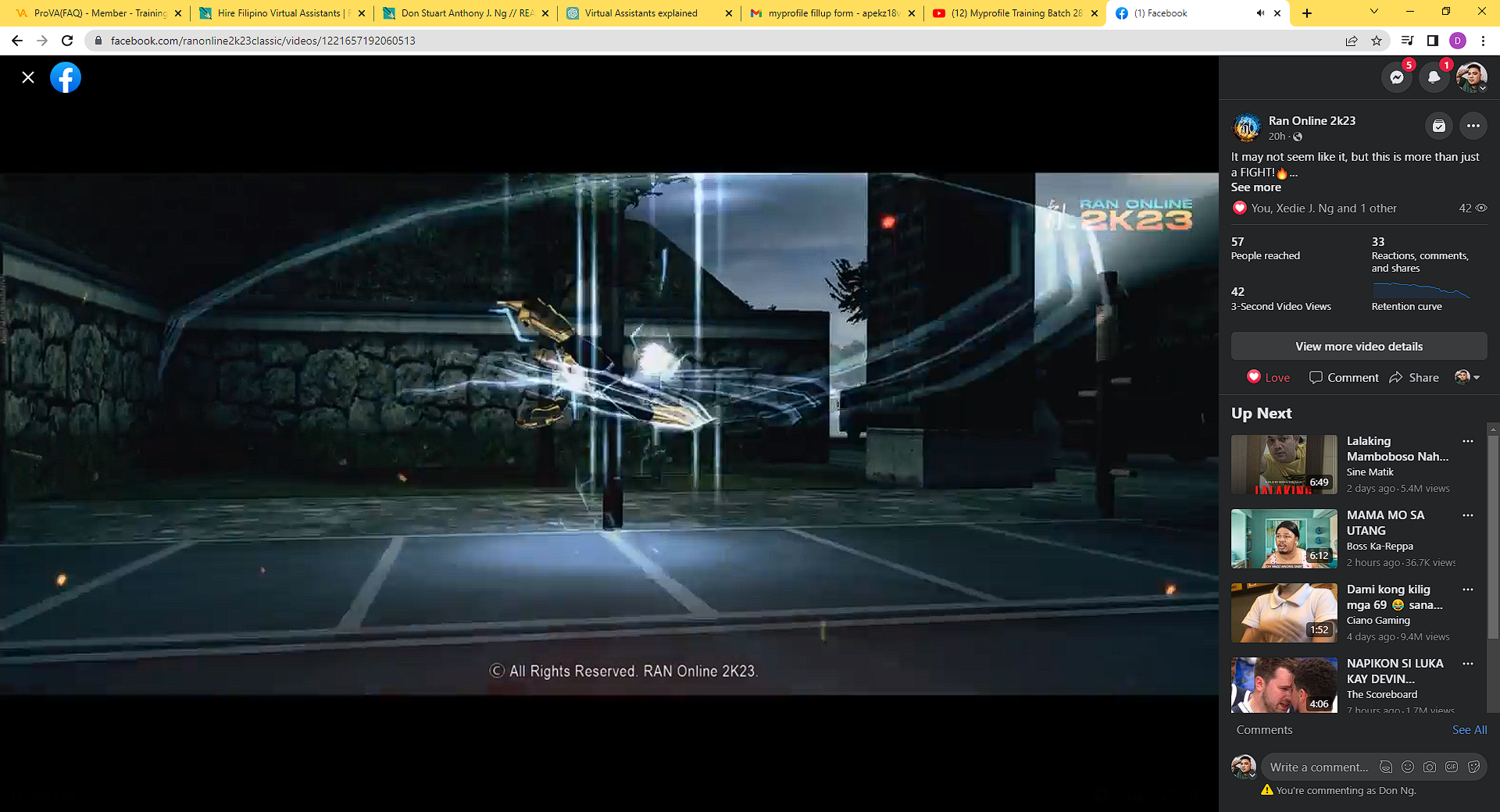Open NAPIKON SI LUKA video thumbnail
Screen dimensions: 1500x812
1284,685
